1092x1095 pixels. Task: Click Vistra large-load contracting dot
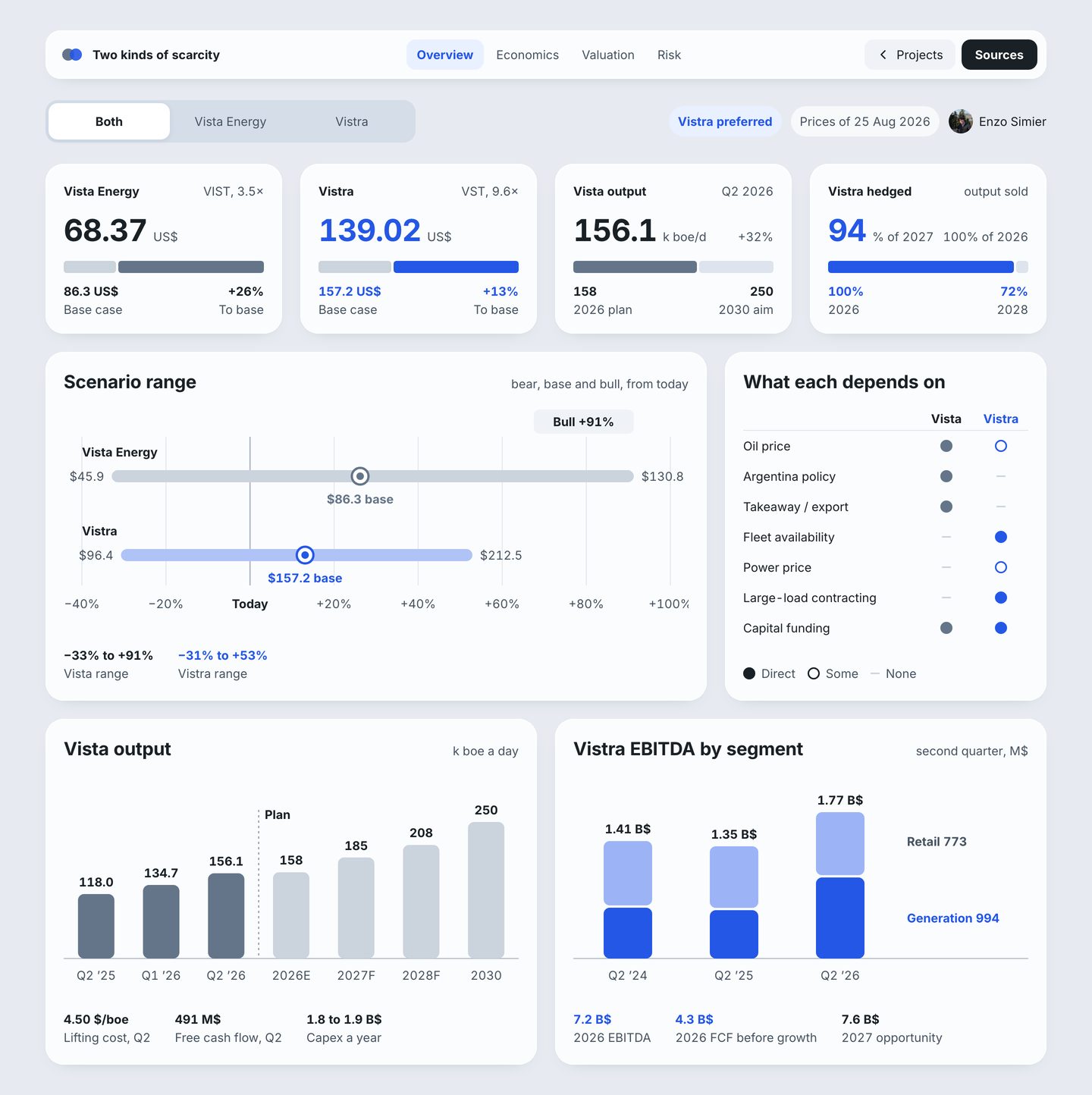(1001, 598)
